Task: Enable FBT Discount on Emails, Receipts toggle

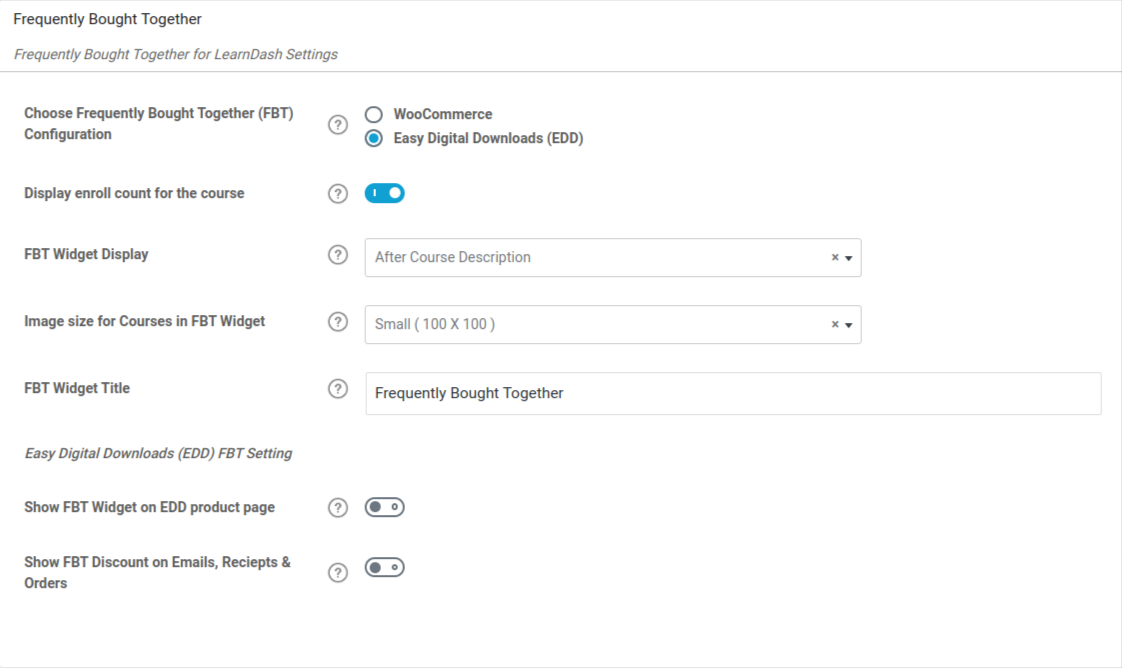Action: [385, 568]
